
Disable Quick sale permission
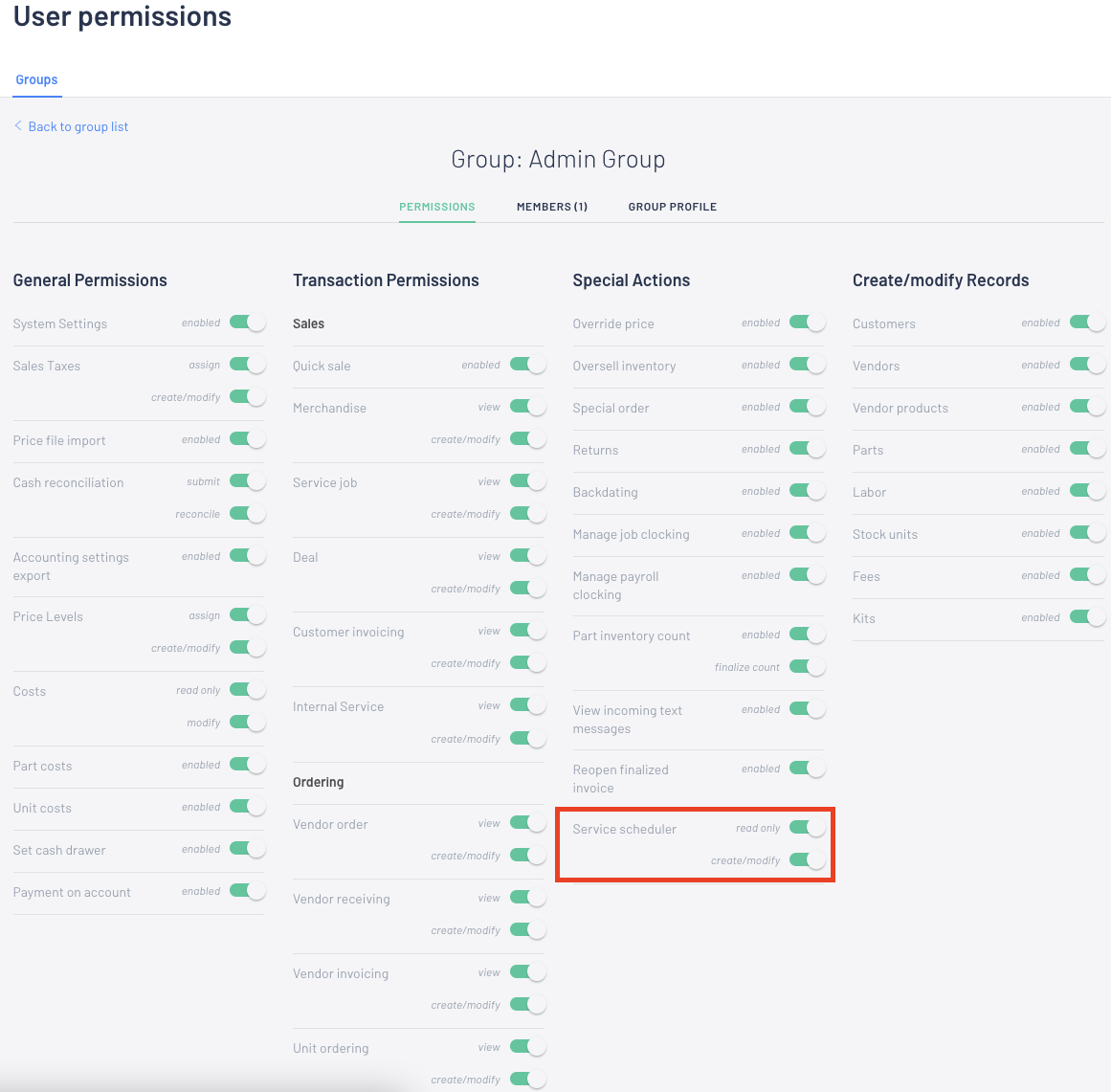(528, 365)
